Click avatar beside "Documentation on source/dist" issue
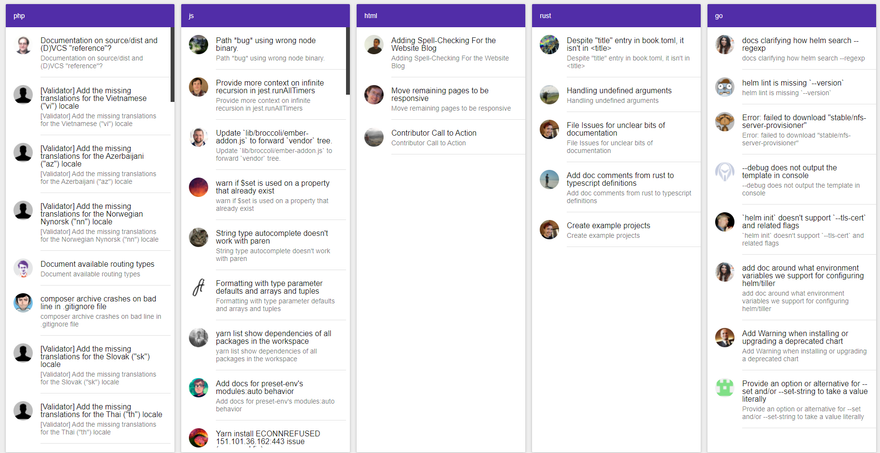The height and width of the screenshot is (453, 880). coord(23,45)
